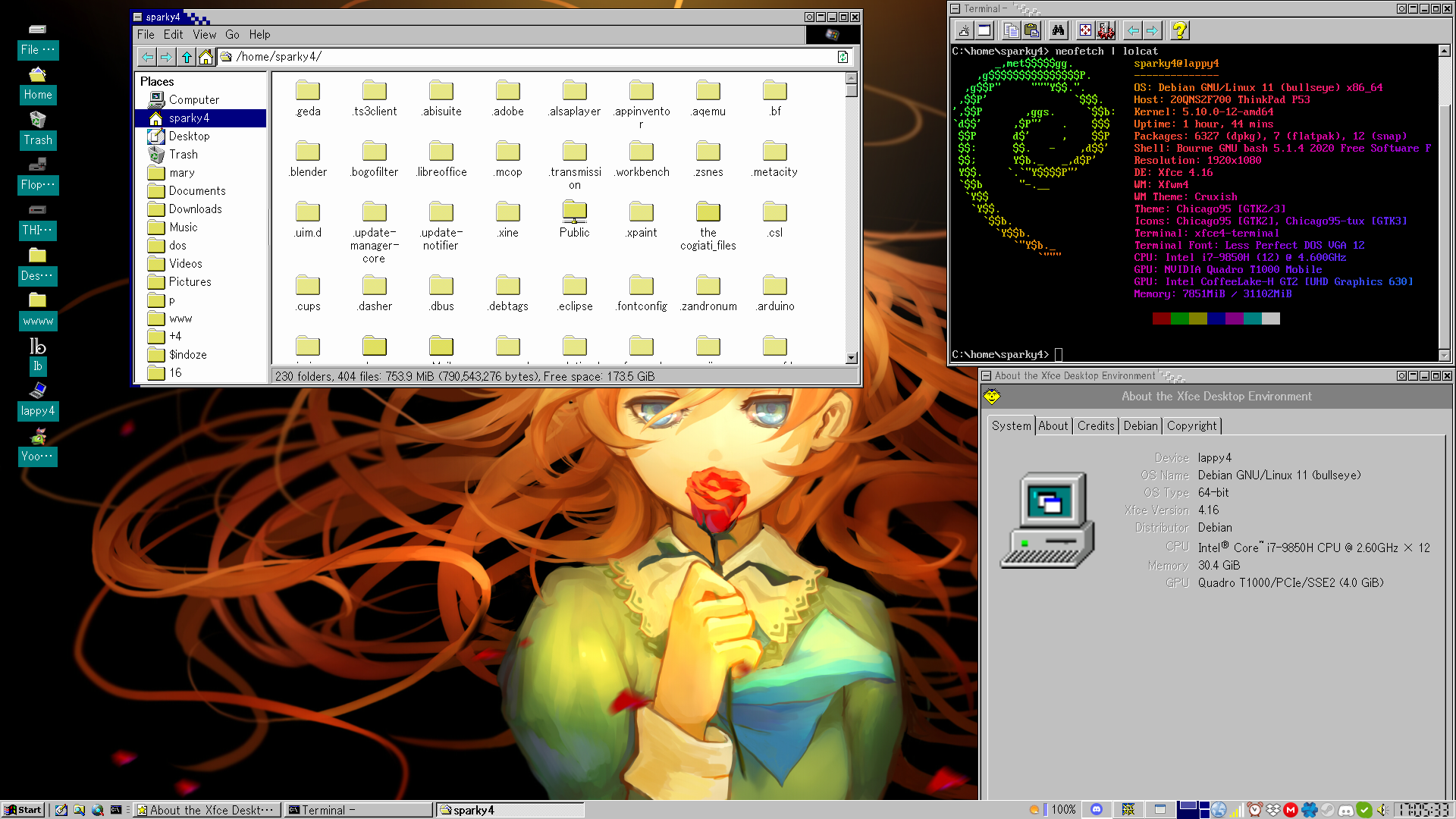Click the Terminal taskbar button
The width and height of the screenshot is (1456, 819).
(356, 810)
